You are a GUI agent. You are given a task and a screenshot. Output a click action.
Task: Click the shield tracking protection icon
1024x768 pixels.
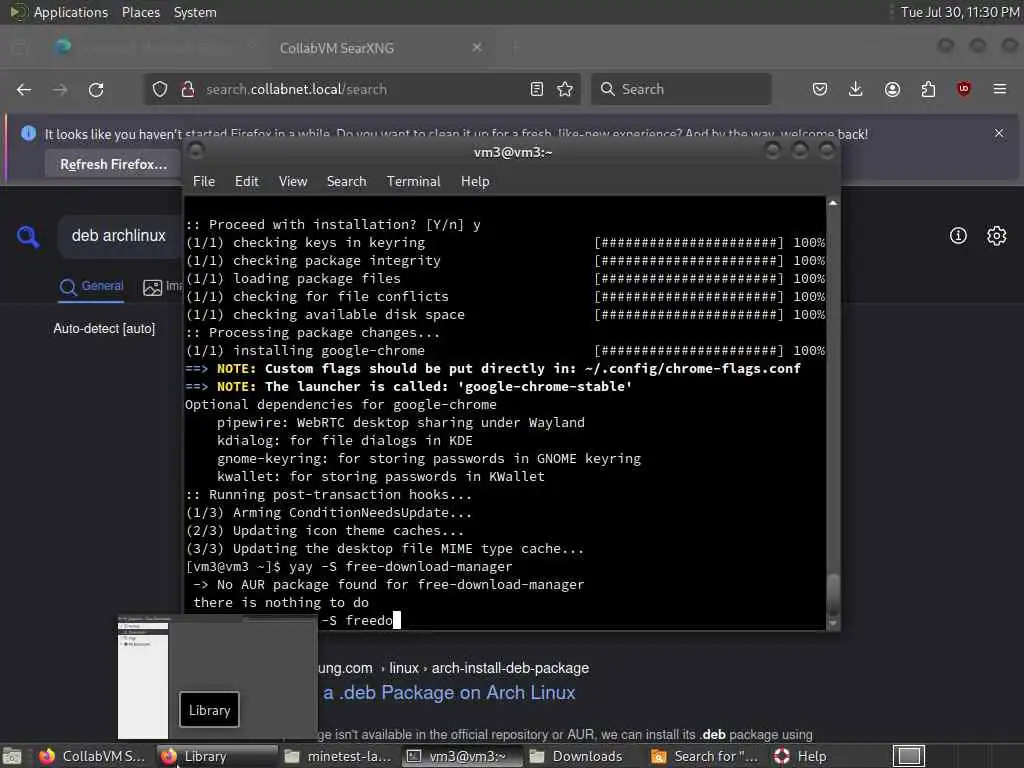point(160,89)
